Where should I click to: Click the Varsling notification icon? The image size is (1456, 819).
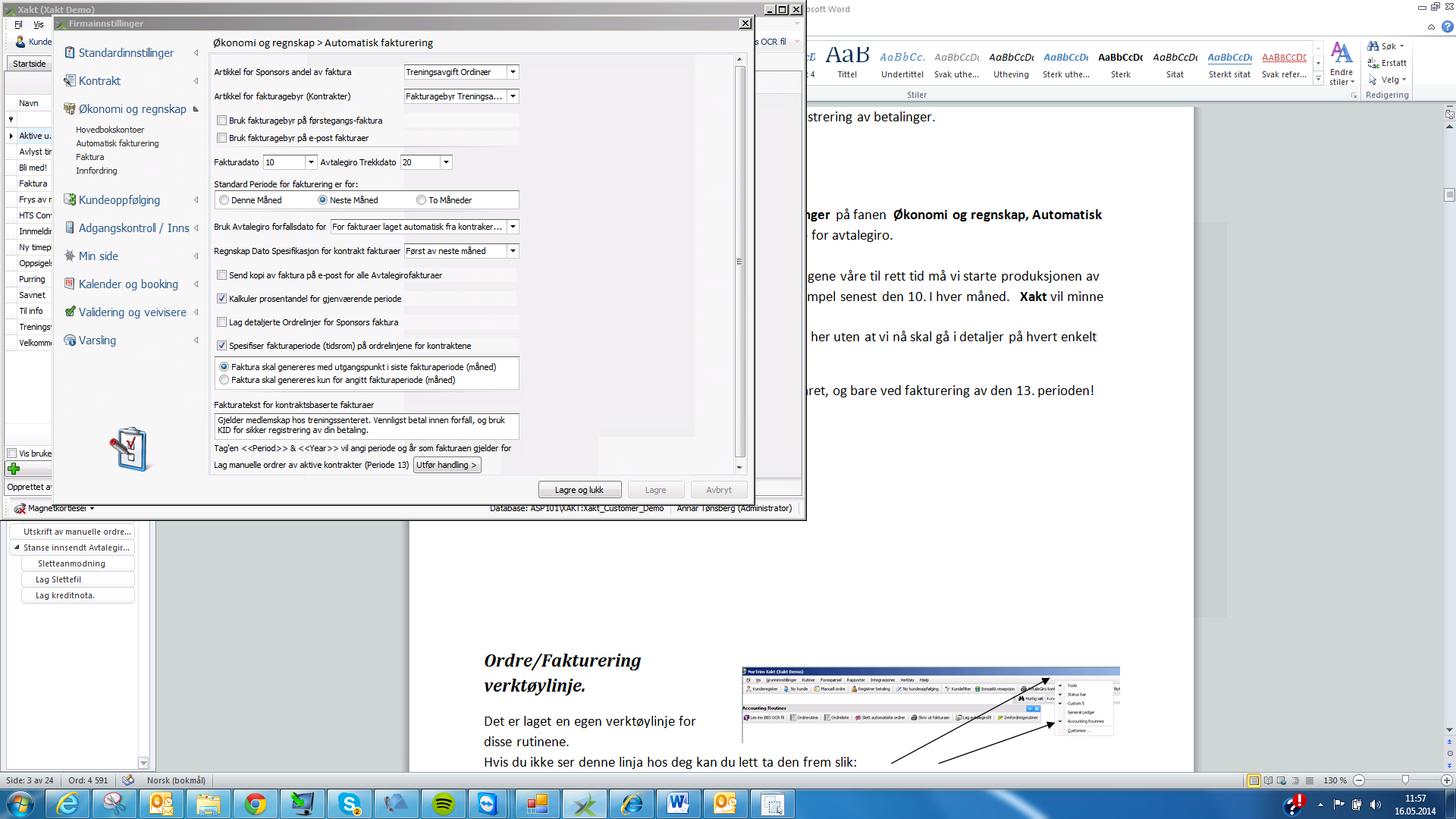click(x=69, y=340)
